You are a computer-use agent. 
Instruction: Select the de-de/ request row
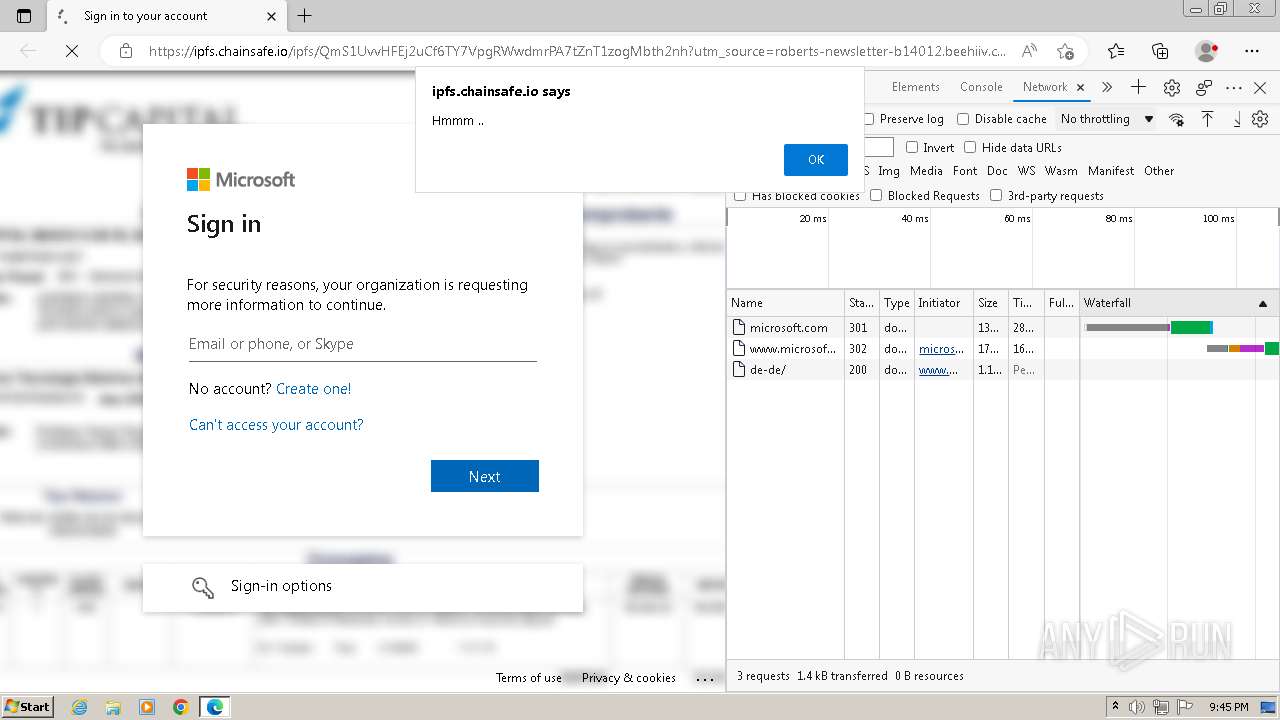[x=1003, y=370]
